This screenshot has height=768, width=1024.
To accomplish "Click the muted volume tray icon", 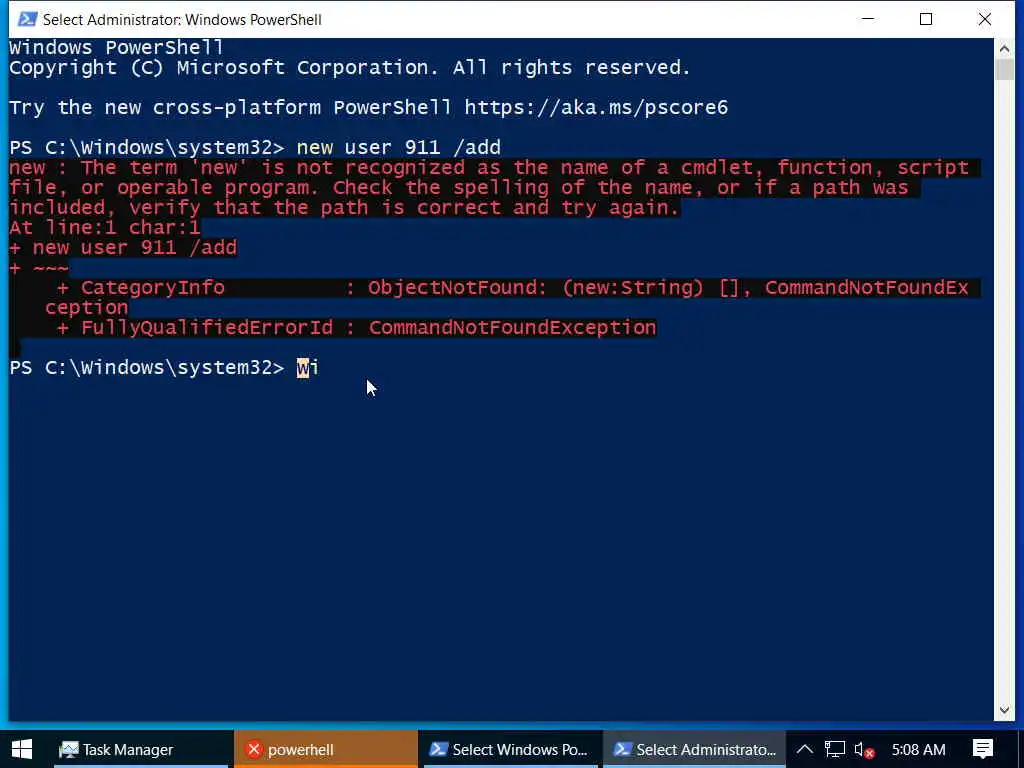I will 864,750.
